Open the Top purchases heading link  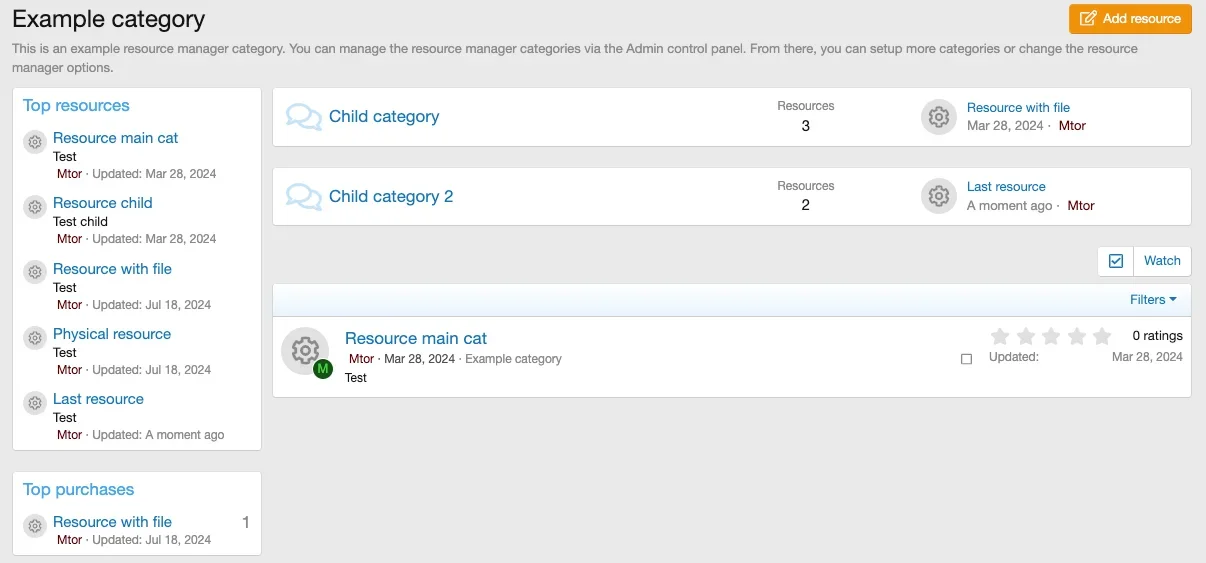coord(78,490)
